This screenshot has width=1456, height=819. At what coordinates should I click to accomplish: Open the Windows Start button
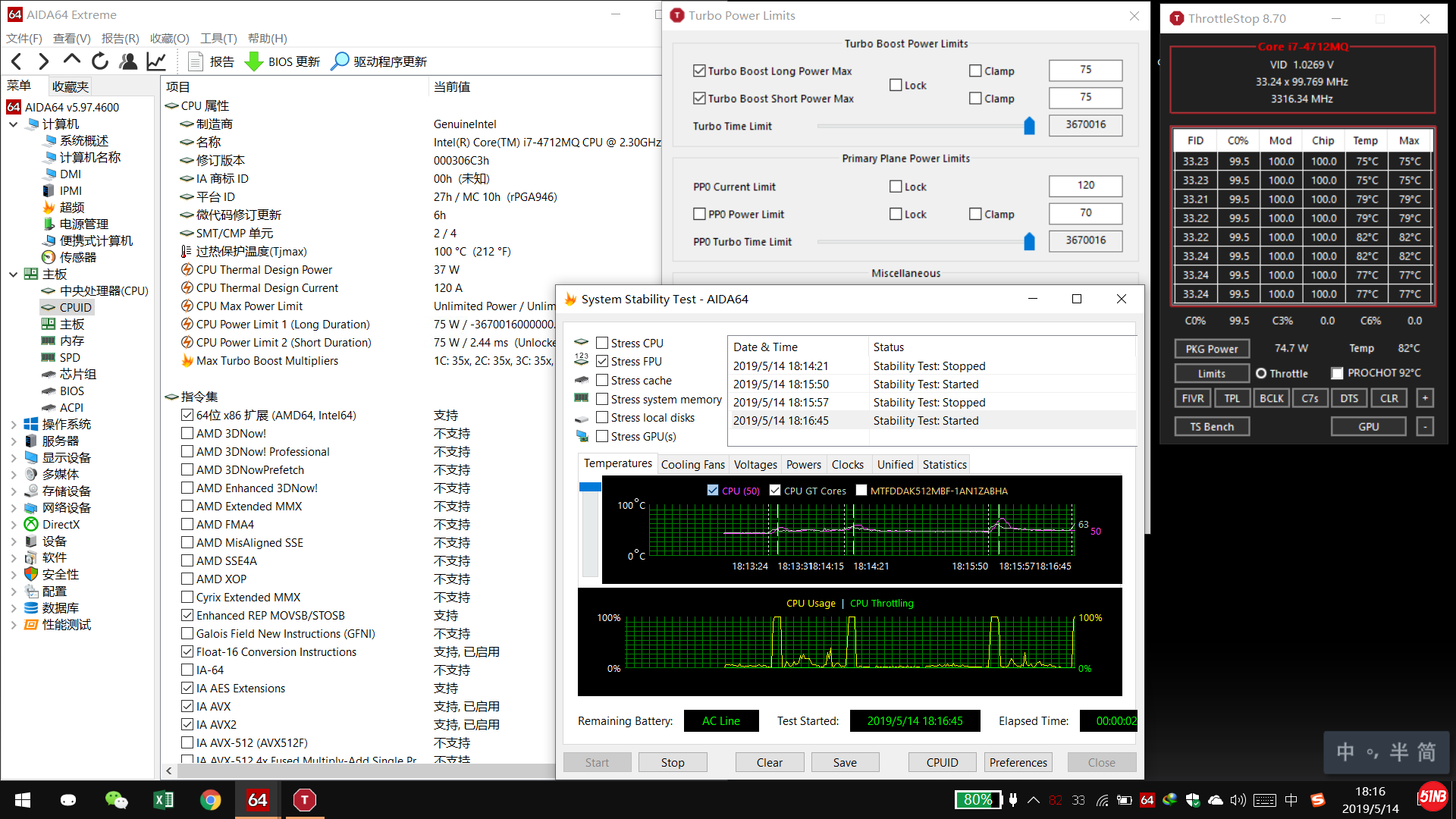coord(23,800)
